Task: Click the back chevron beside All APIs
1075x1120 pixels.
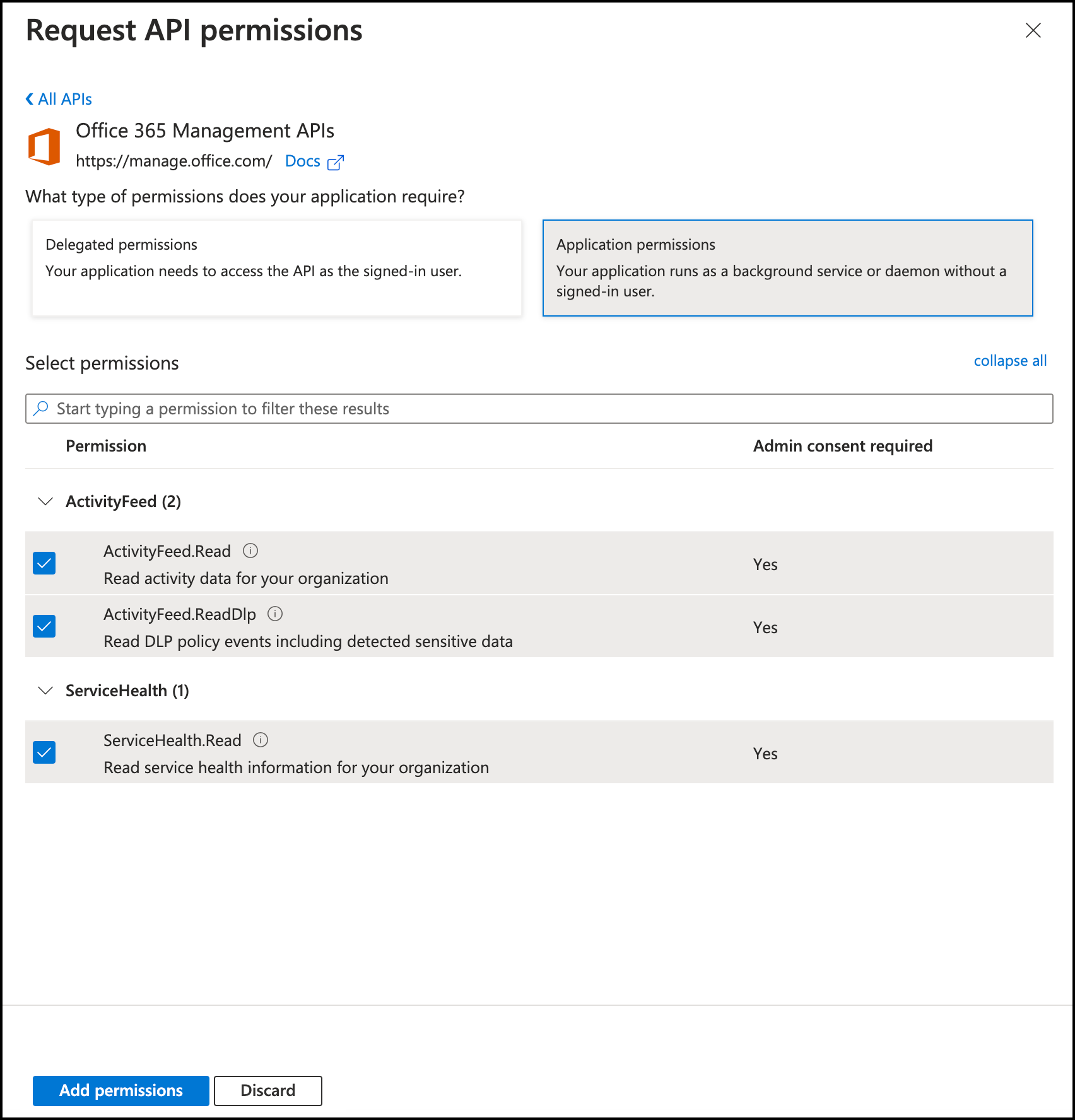Action: [30, 99]
